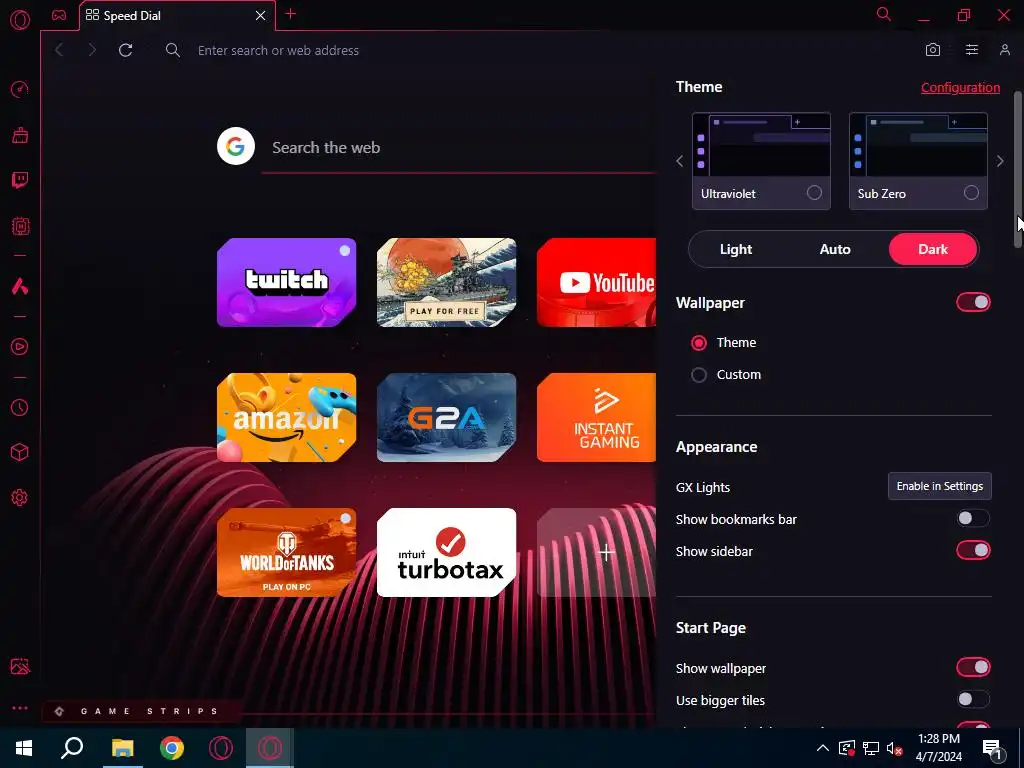Toggle the Easy Setup sliders icon
This screenshot has width=1024, height=768.
pyautogui.click(x=972, y=50)
